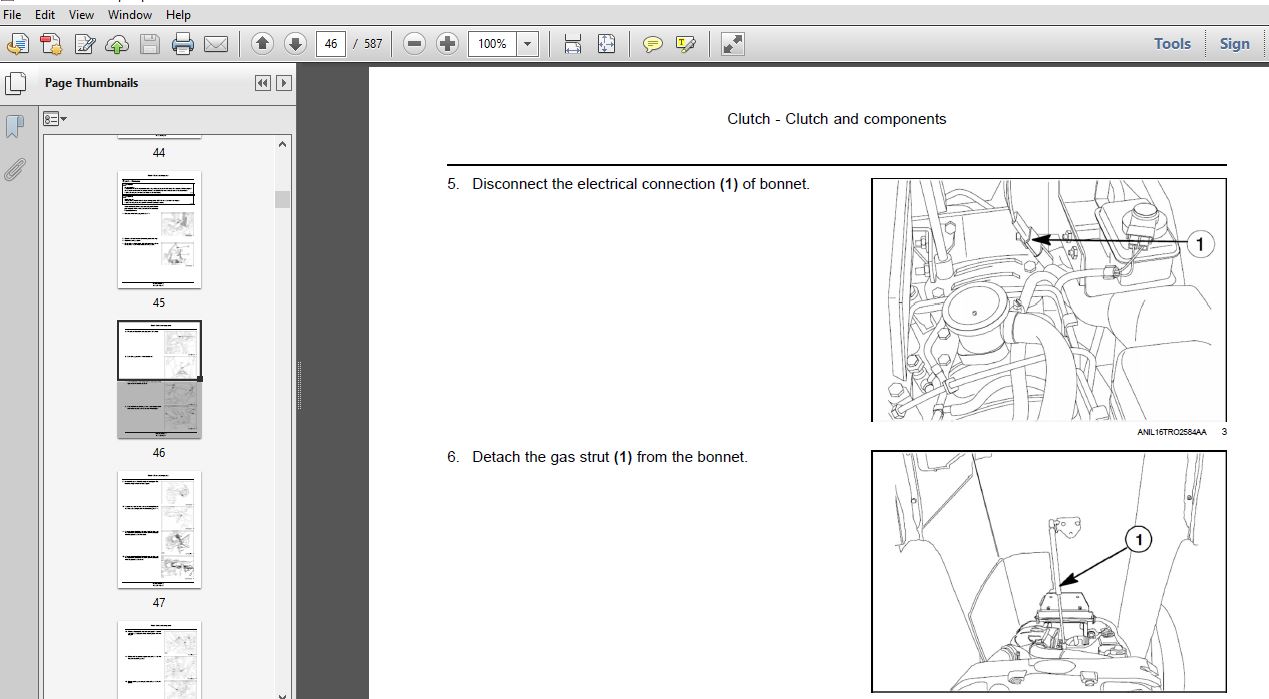The image size is (1269, 699).
Task: Open the thumbnails options menu
Action: 56,119
